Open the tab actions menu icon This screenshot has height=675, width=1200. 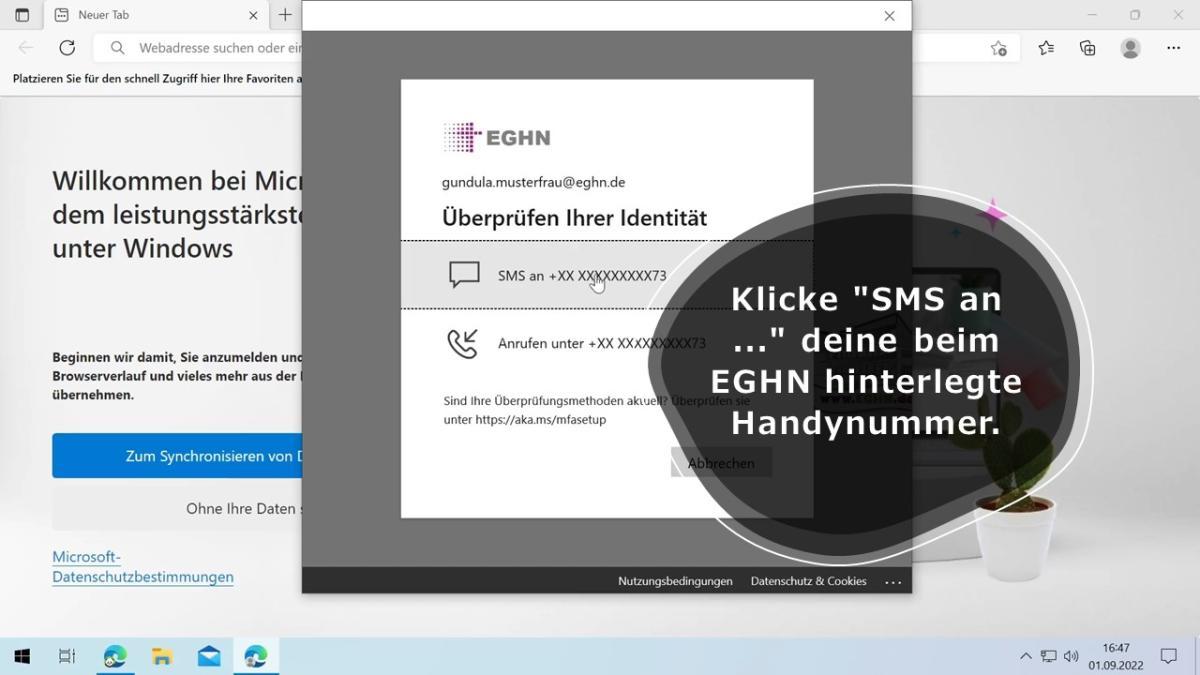point(22,15)
